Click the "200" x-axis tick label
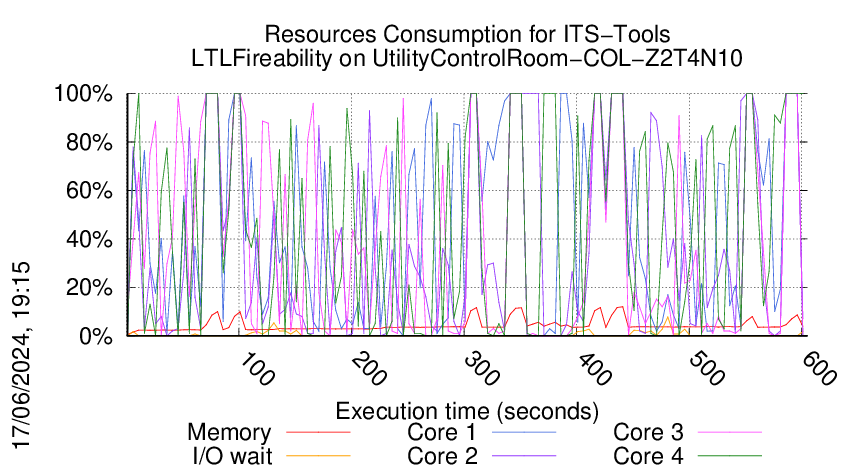The width and height of the screenshot is (850, 475). (369, 369)
